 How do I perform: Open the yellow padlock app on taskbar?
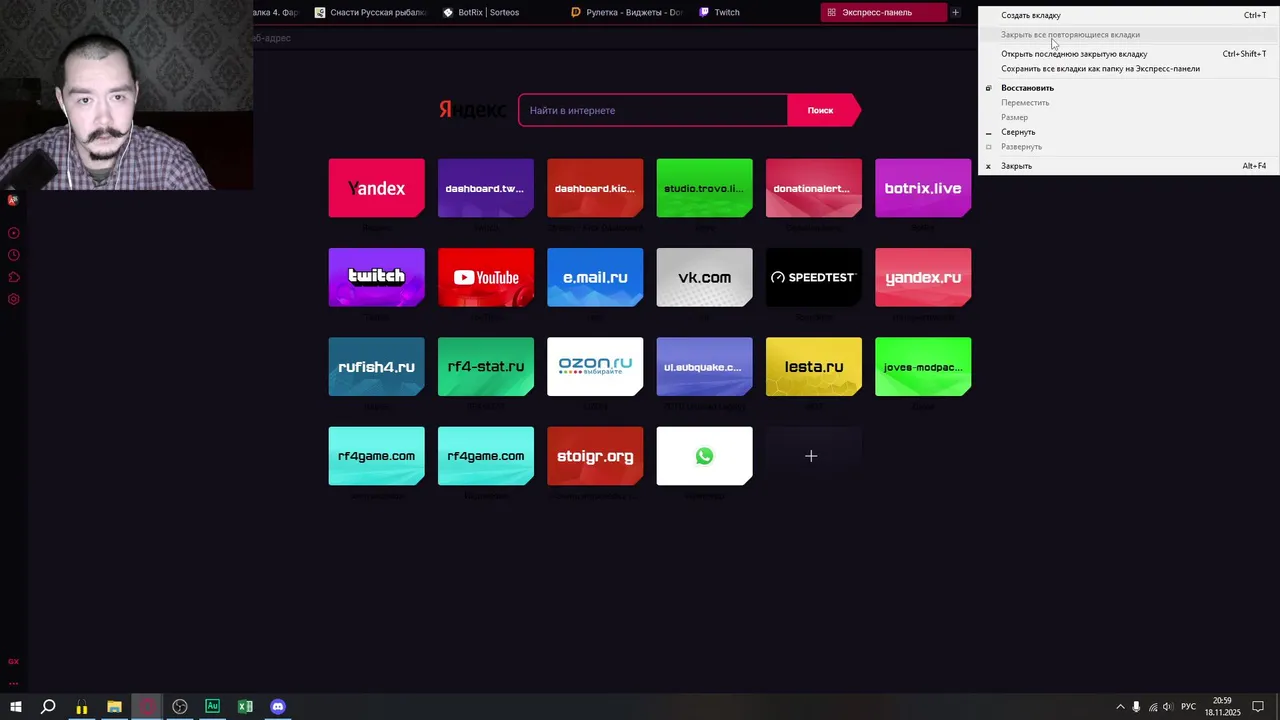click(81, 707)
